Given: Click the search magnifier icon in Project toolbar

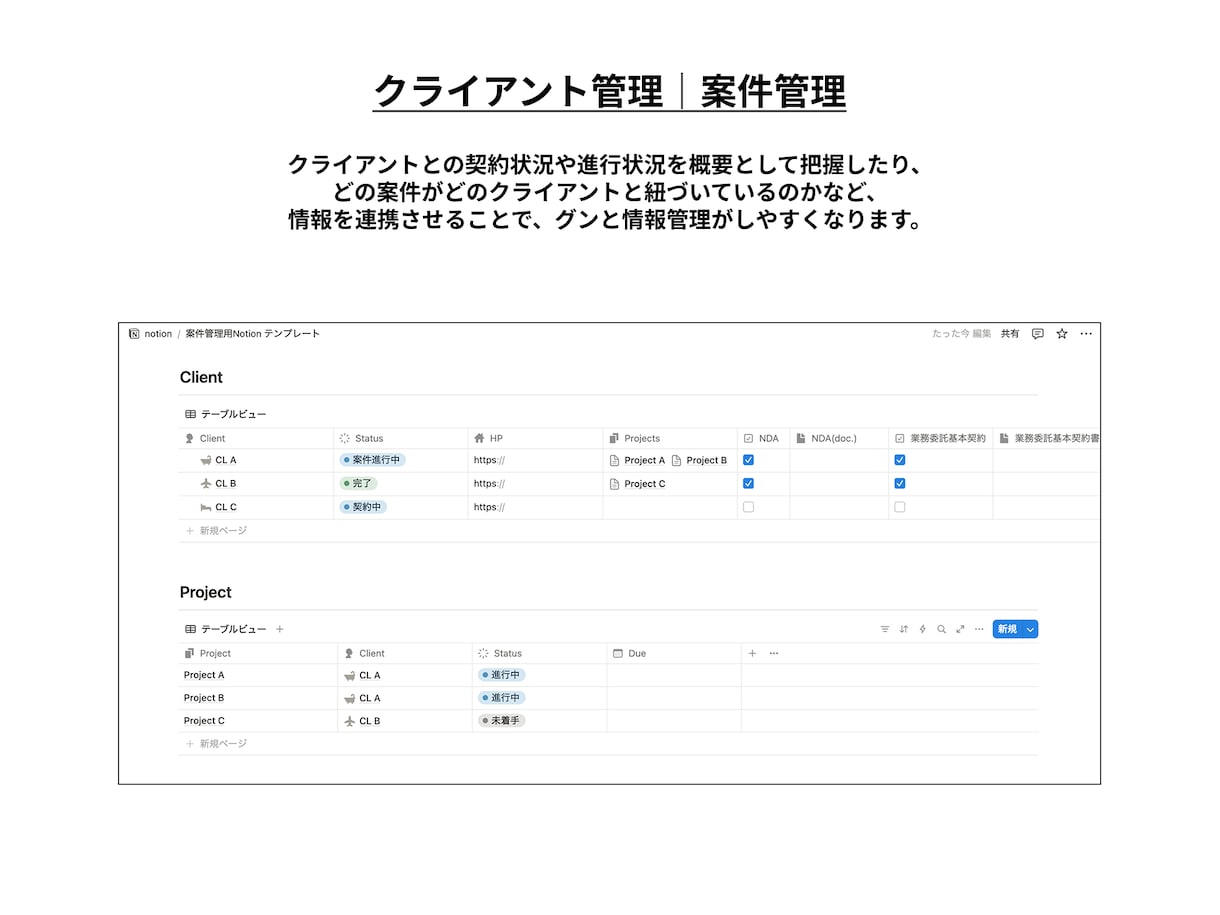Looking at the screenshot, I should (941, 629).
